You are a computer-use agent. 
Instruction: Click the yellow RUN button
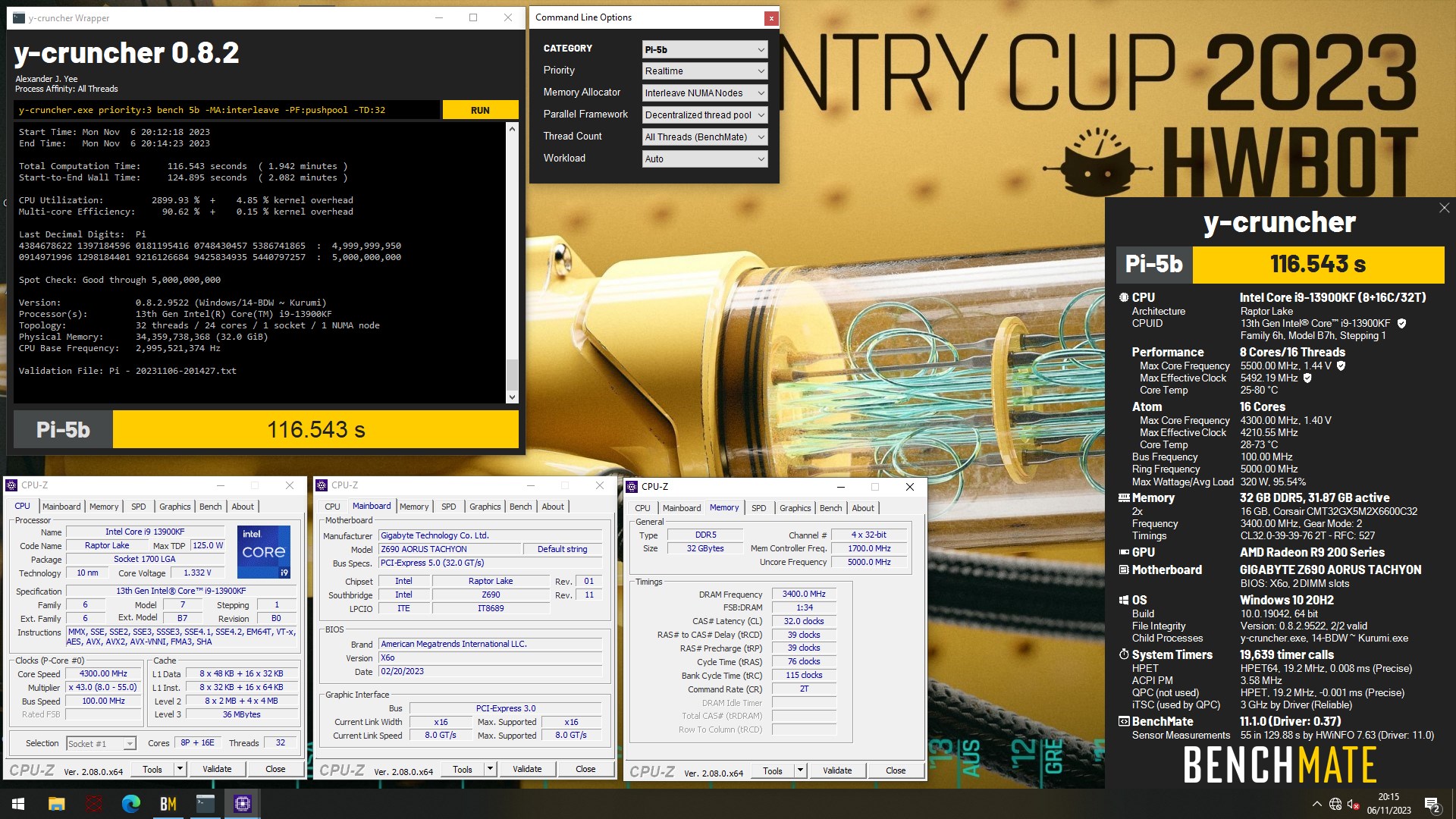(481, 110)
